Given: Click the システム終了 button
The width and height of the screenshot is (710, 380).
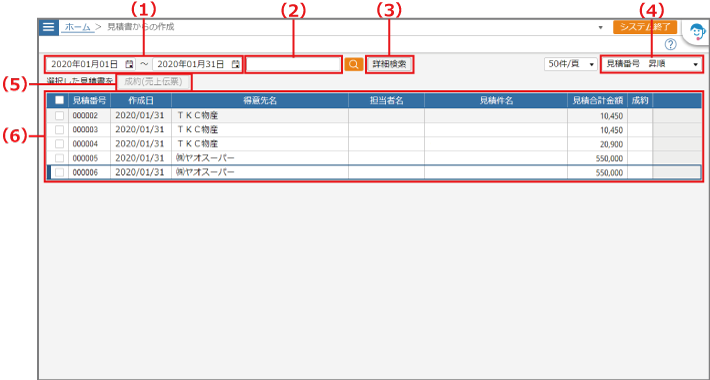Looking at the screenshot, I should pyautogui.click(x=645, y=27).
